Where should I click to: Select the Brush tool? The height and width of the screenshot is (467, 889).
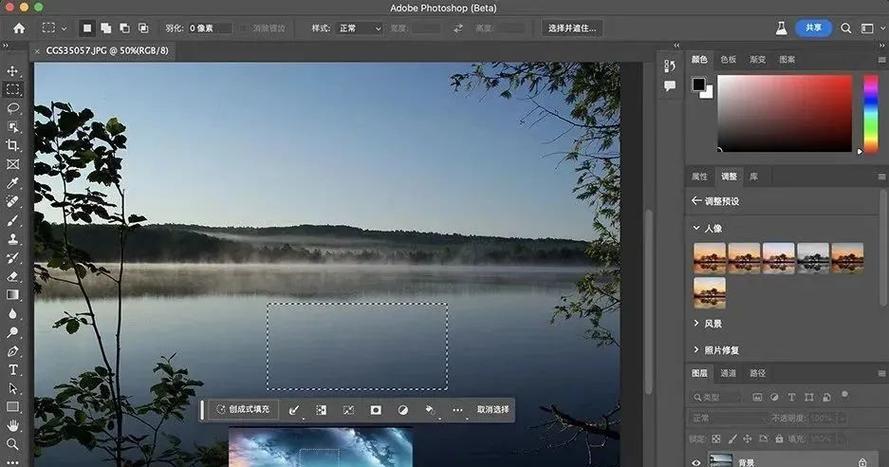point(12,220)
